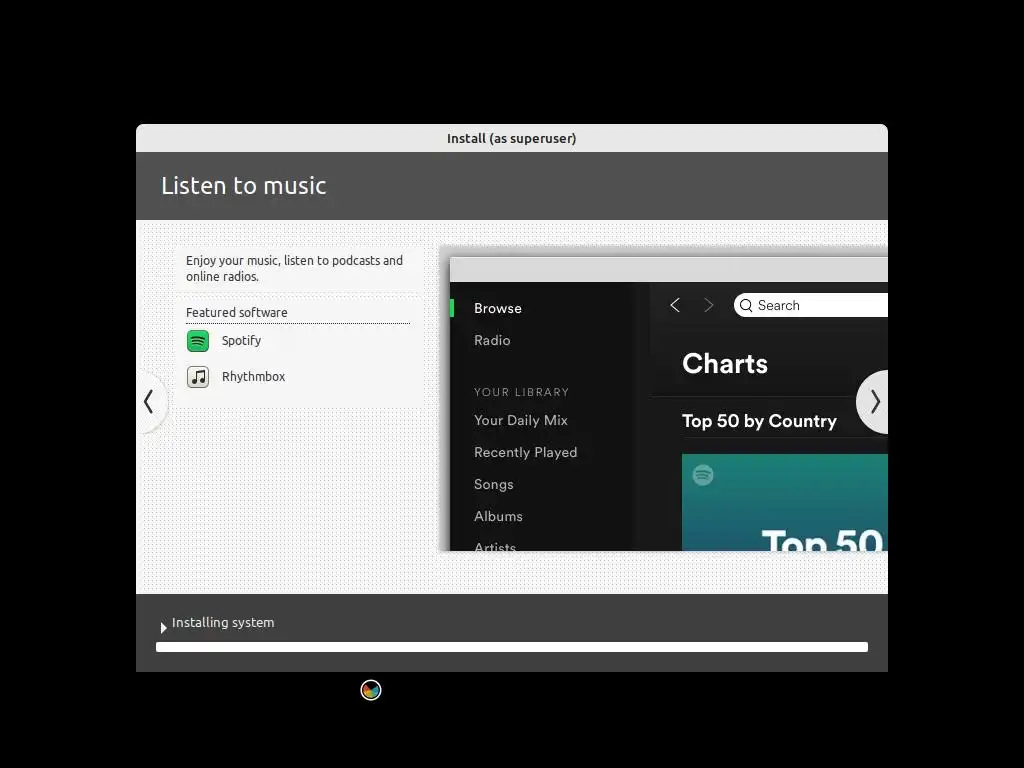The width and height of the screenshot is (1024, 768).
Task: Click the Spotify text label
Action: pyautogui.click(x=241, y=341)
